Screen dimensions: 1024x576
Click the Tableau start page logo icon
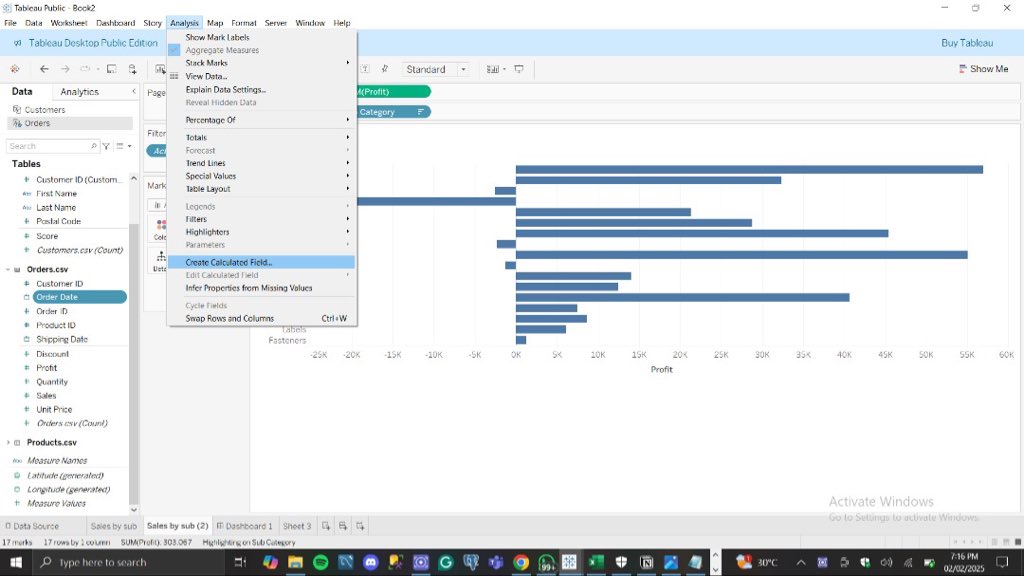click(14, 69)
